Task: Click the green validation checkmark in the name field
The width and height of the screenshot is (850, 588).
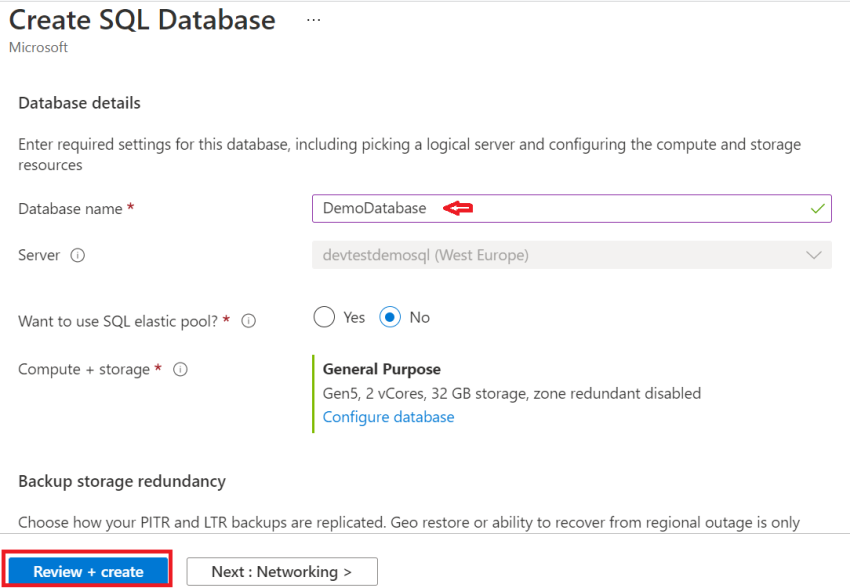Action: 819,208
